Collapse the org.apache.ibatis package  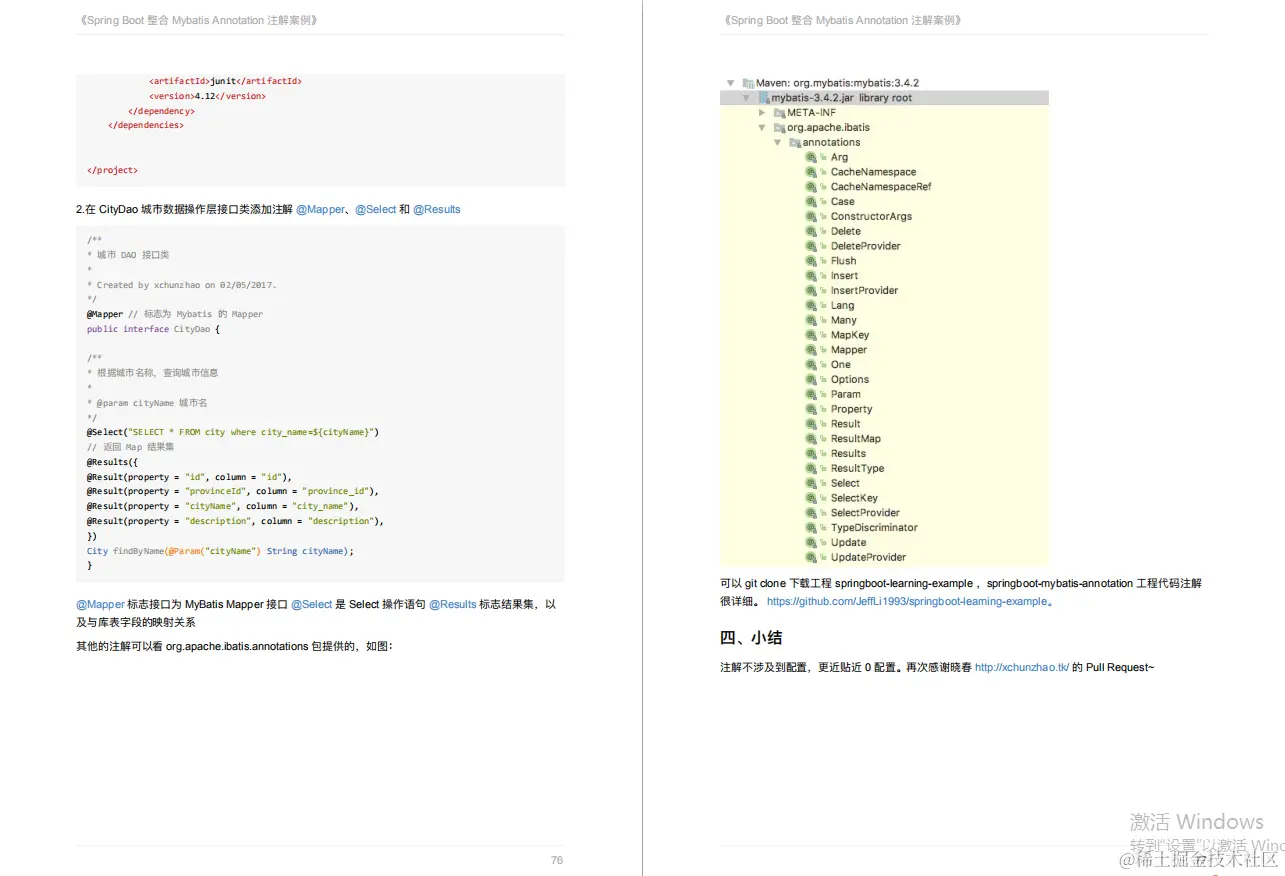(762, 127)
